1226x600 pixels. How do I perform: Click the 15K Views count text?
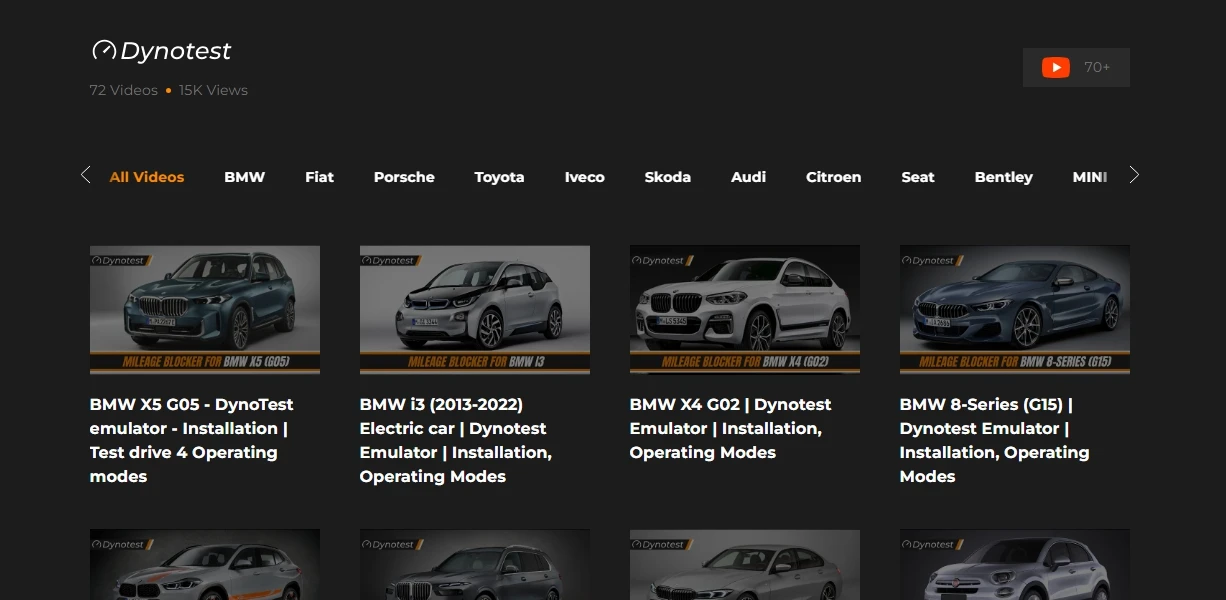(213, 90)
